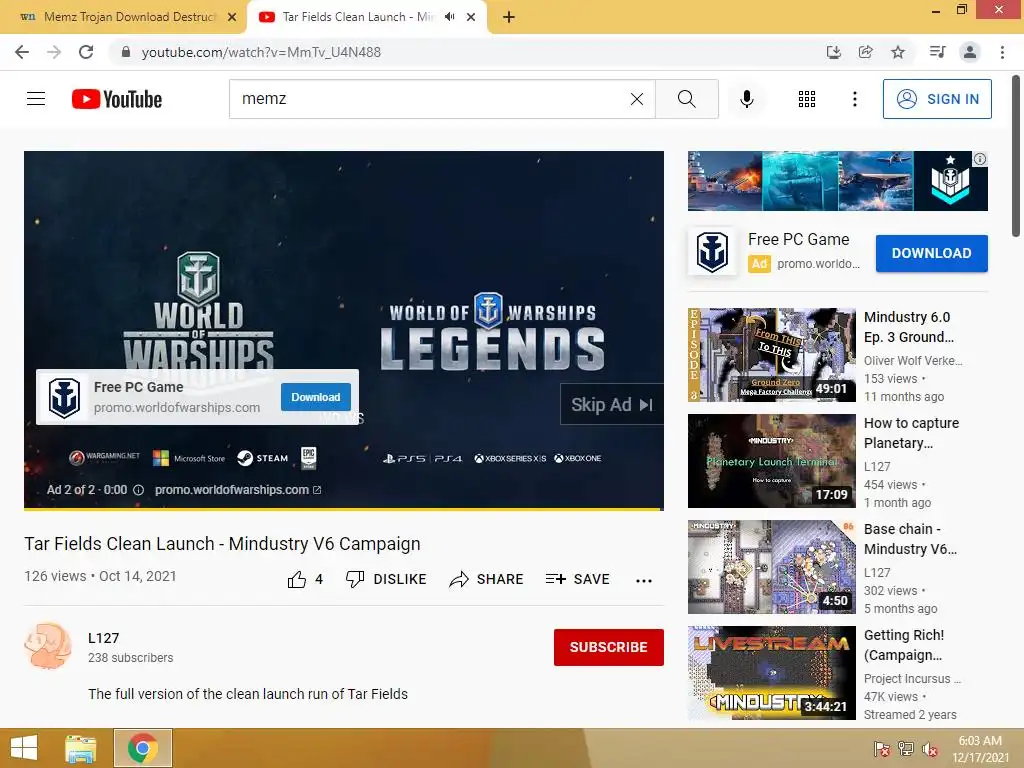Click the page vertical scrollbar
The height and width of the screenshot is (768, 1024).
pyautogui.click(x=1016, y=157)
